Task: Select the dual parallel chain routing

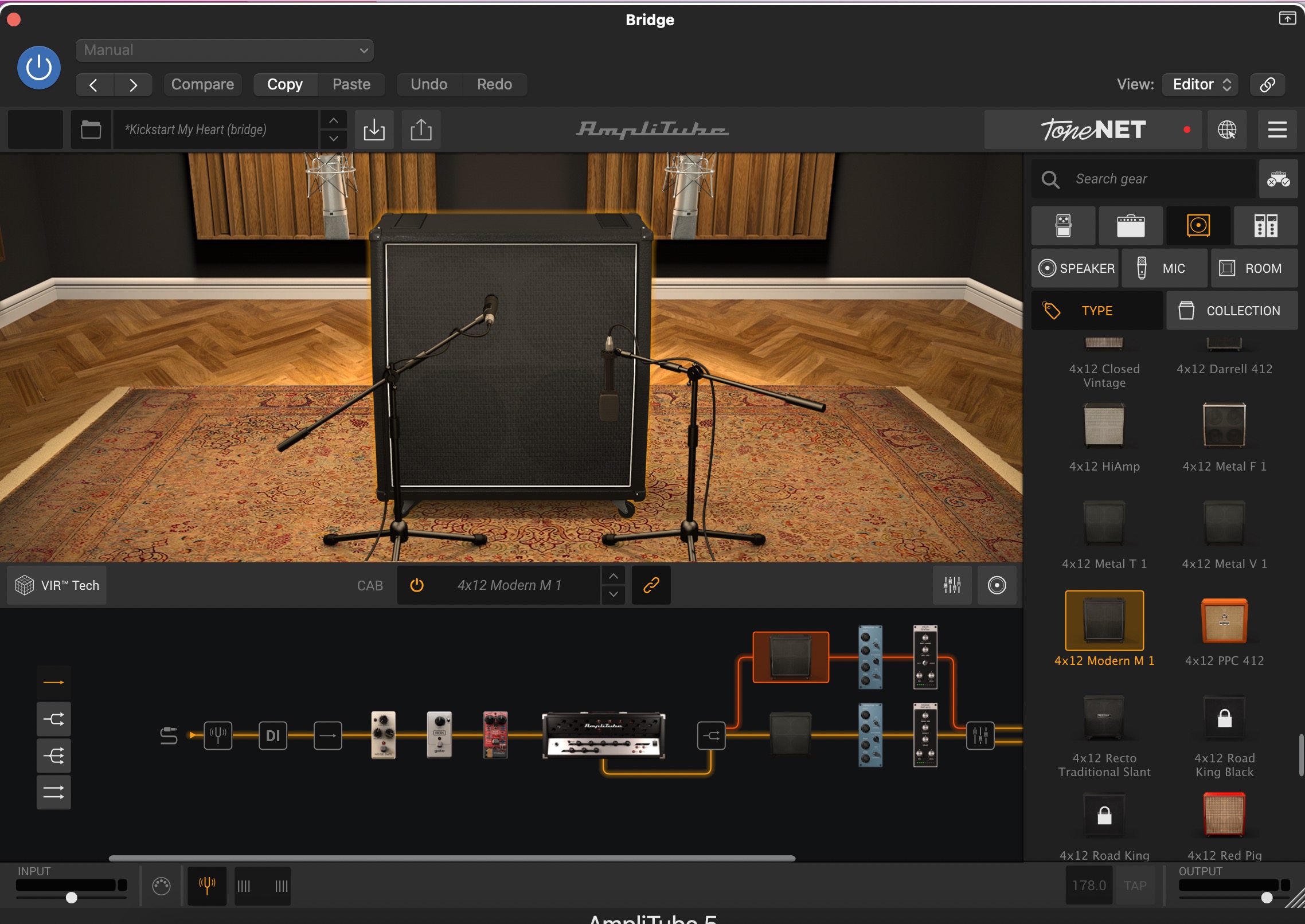Action: tap(54, 793)
